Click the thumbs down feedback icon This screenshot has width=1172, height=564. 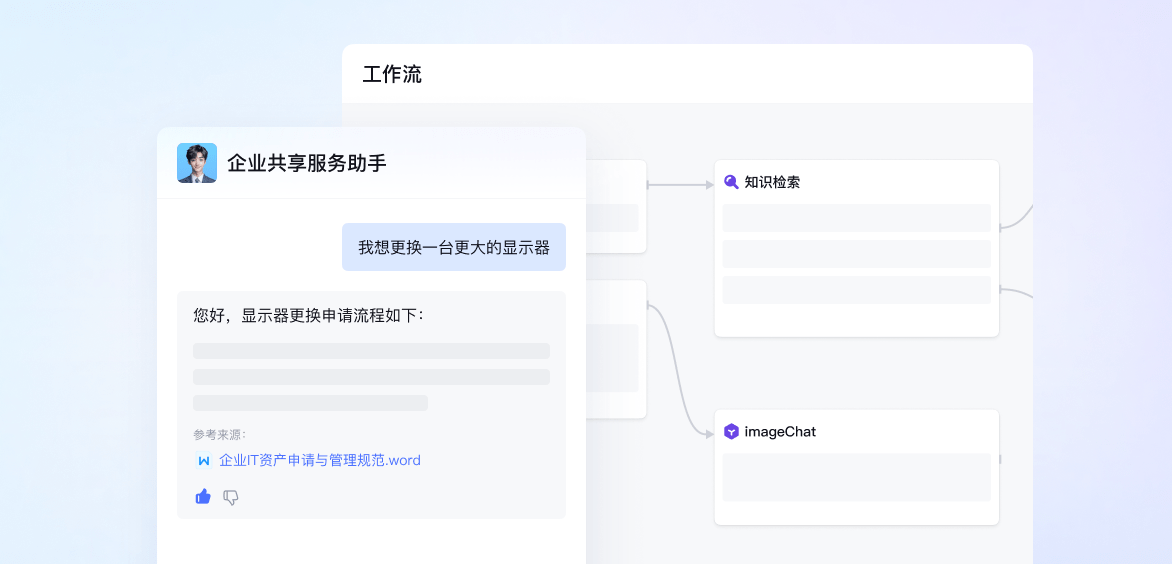click(x=231, y=497)
